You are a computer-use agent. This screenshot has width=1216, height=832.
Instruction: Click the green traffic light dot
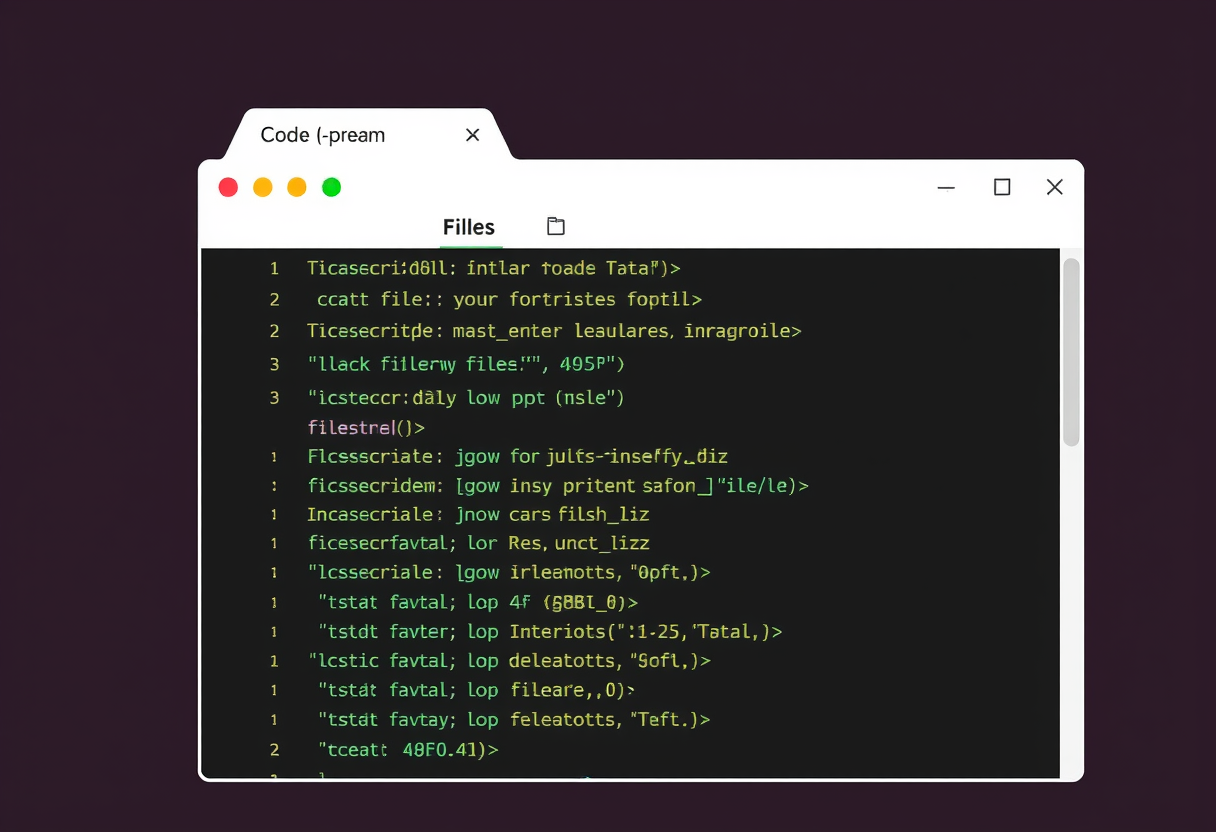tap(332, 187)
